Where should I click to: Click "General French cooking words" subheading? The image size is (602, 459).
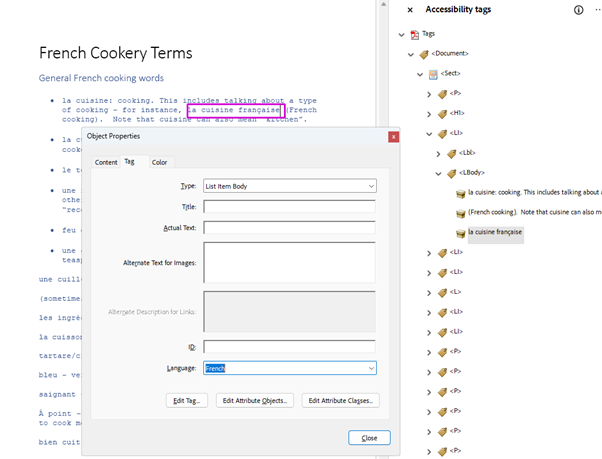tap(101, 78)
